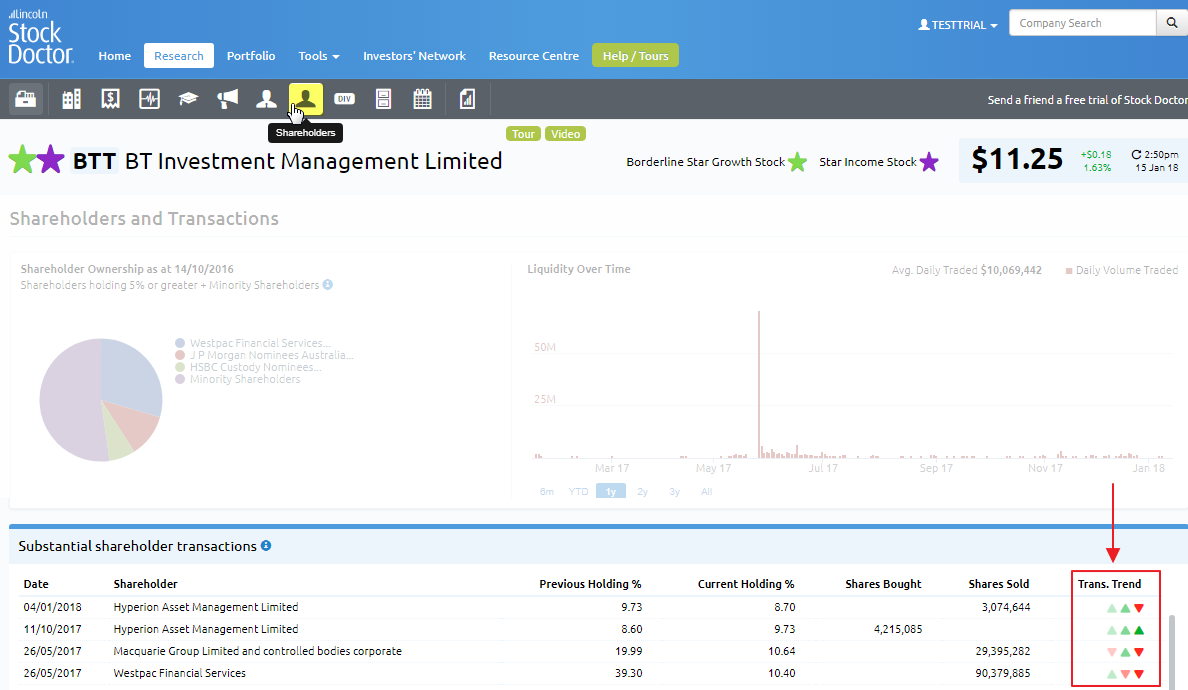This screenshot has width=1188, height=690.
Task: Select the 1y chart range
Action: pyautogui.click(x=611, y=492)
